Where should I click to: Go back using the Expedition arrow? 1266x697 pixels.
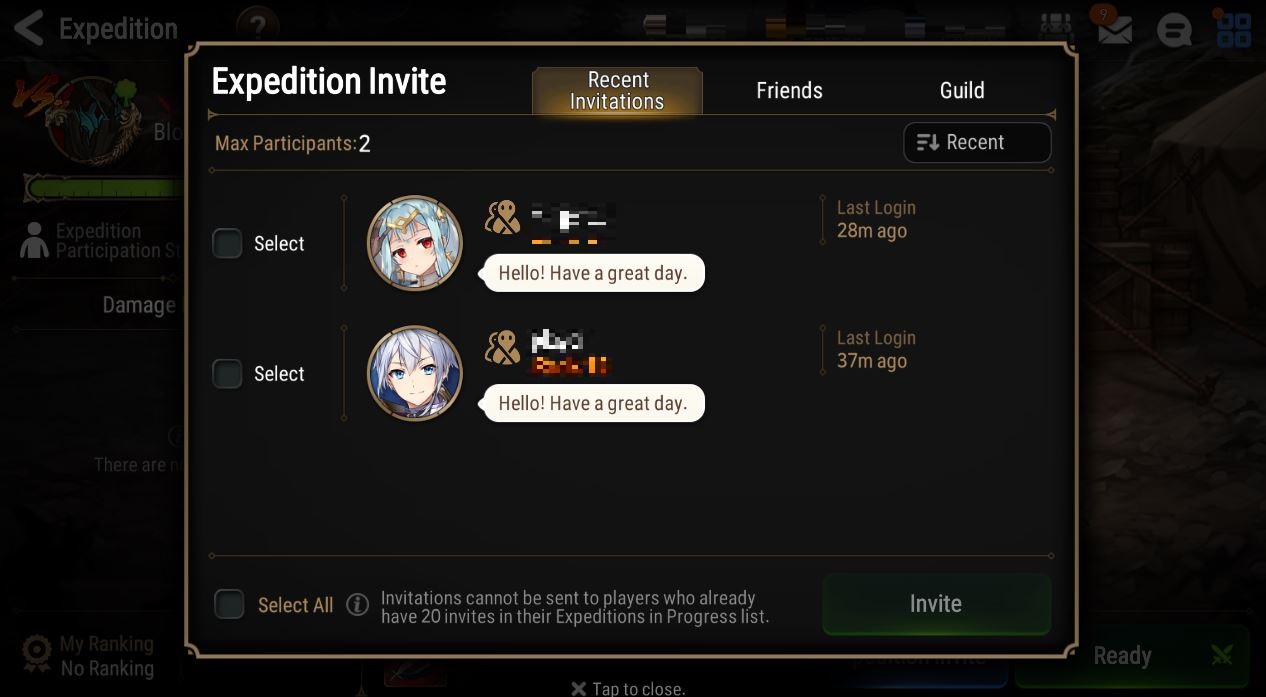pyautogui.click(x=29, y=28)
